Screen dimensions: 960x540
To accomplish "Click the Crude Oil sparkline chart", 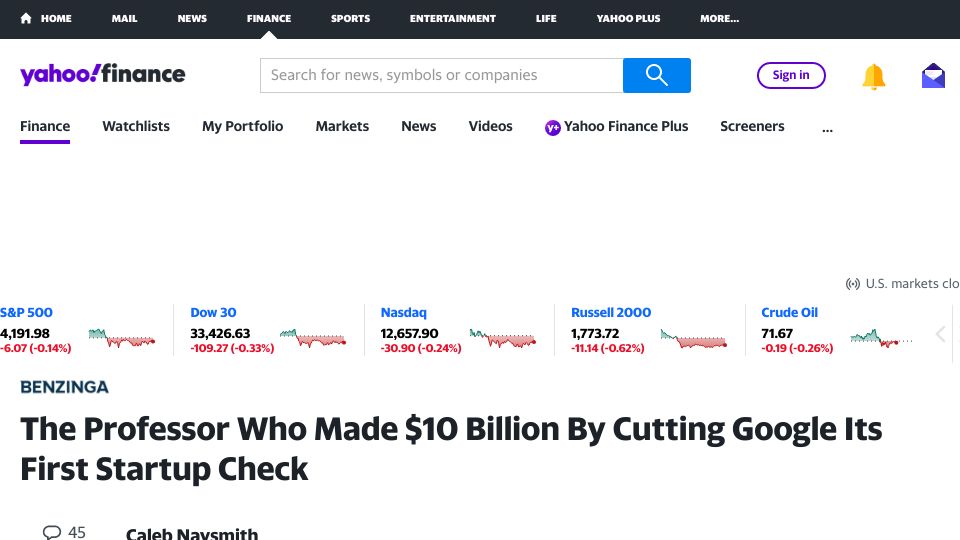I will coord(882,337).
